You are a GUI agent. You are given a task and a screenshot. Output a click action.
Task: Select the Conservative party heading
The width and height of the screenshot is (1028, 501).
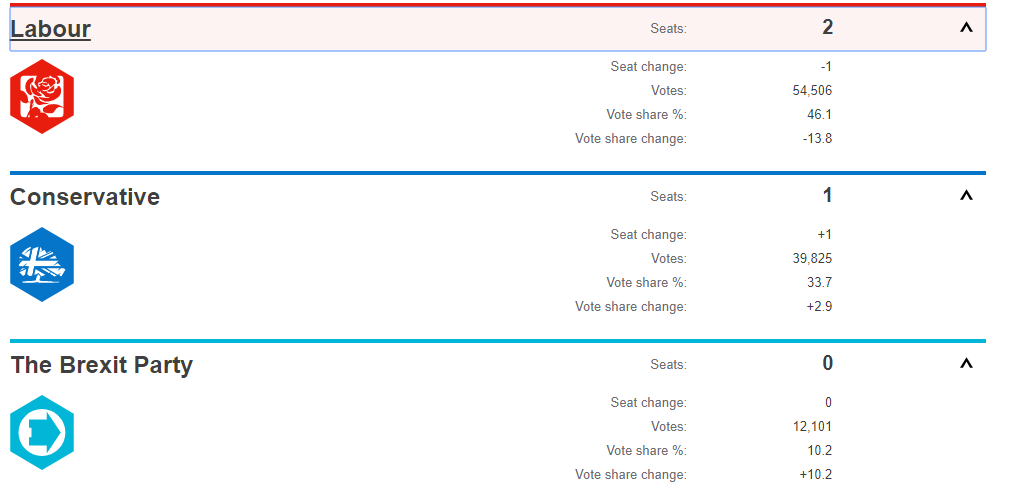tap(85, 197)
